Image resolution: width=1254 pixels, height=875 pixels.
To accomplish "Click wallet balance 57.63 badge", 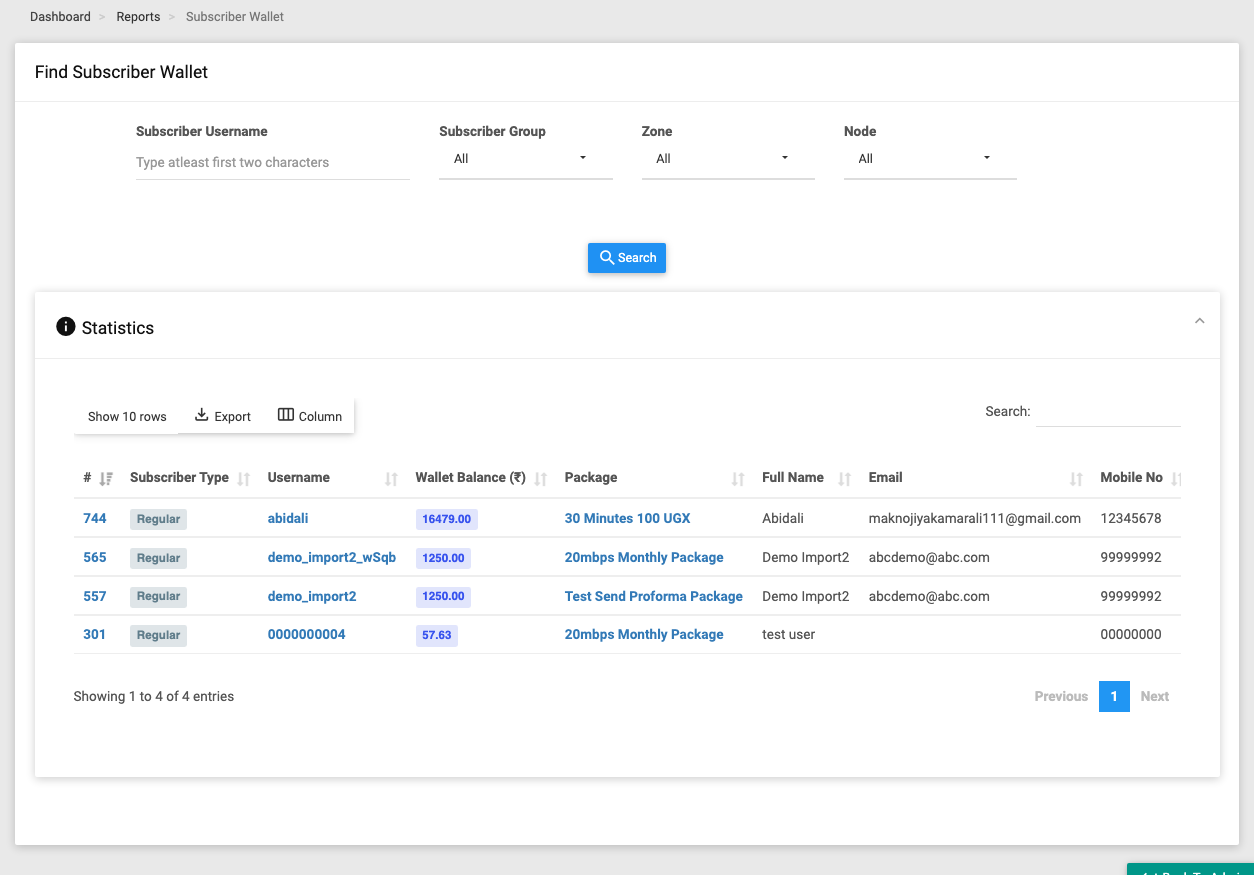I will (437, 635).
